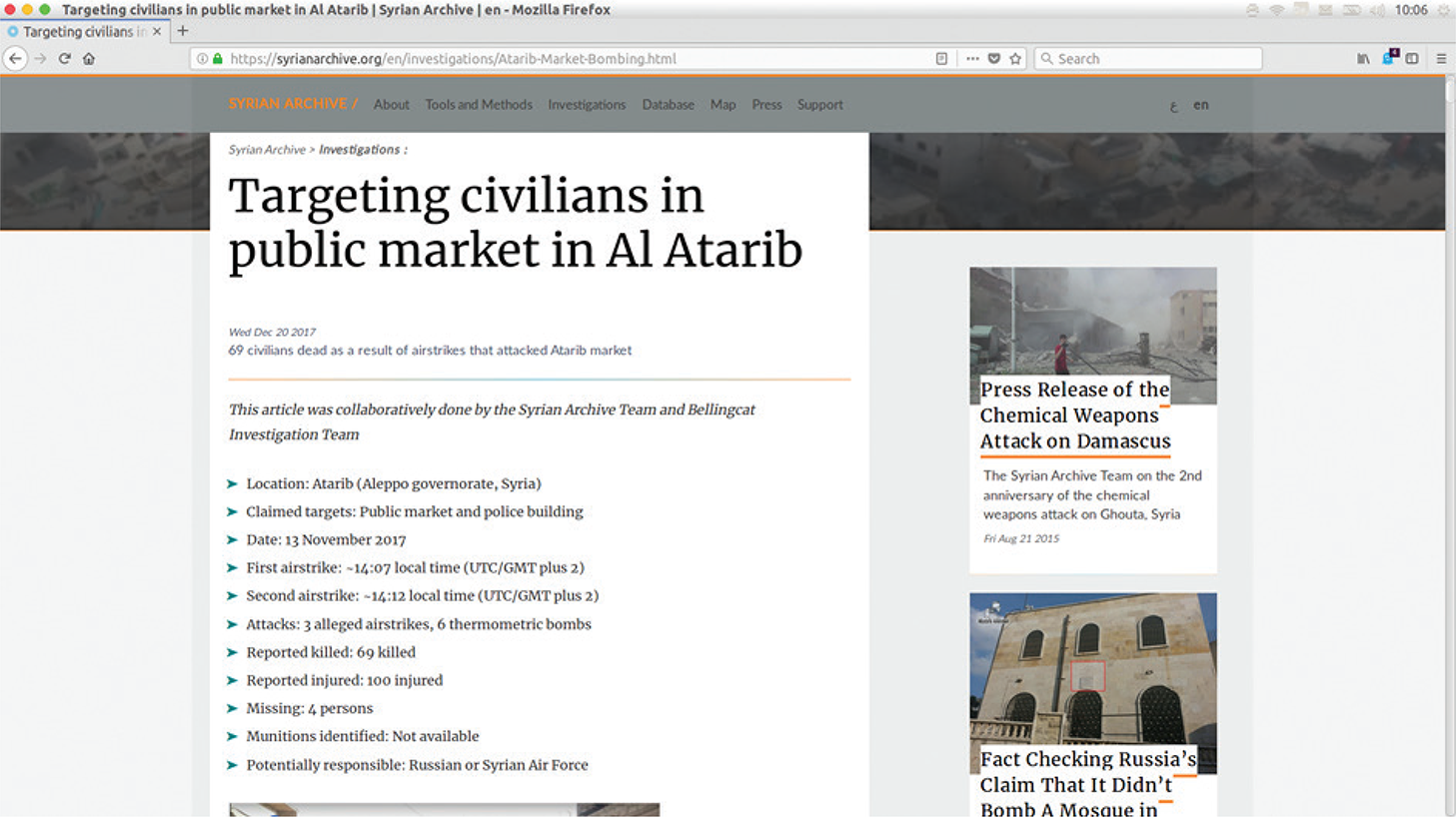Click the Forward navigation arrow
The image size is (1456, 817).
pos(40,59)
